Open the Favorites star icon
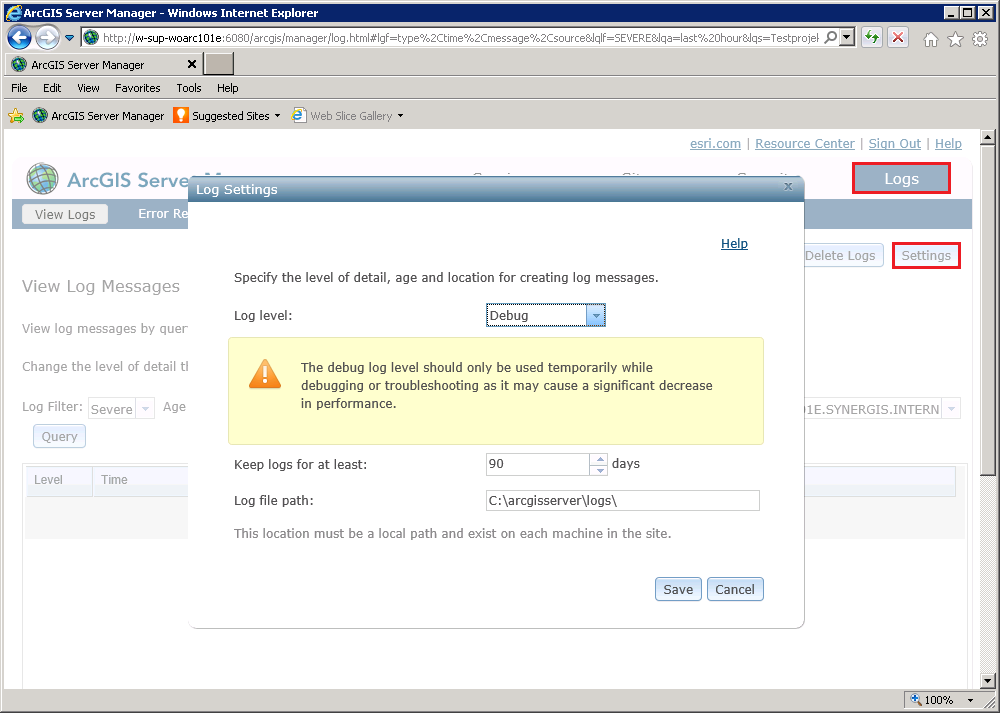Screen dimensions: 1000x713 click(x=954, y=37)
